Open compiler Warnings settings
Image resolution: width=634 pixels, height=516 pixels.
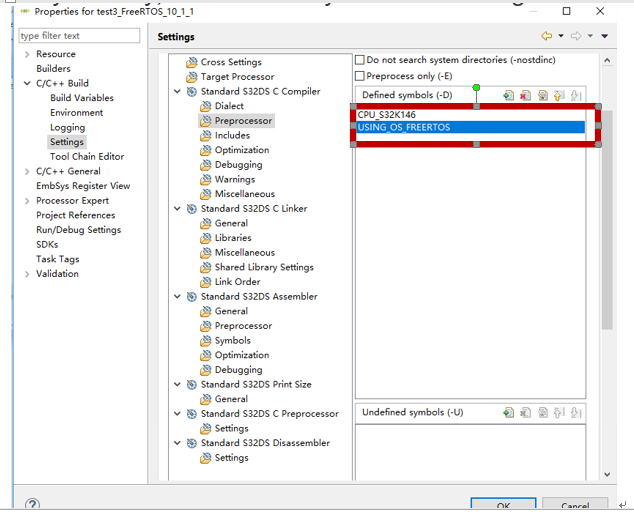(x=235, y=180)
